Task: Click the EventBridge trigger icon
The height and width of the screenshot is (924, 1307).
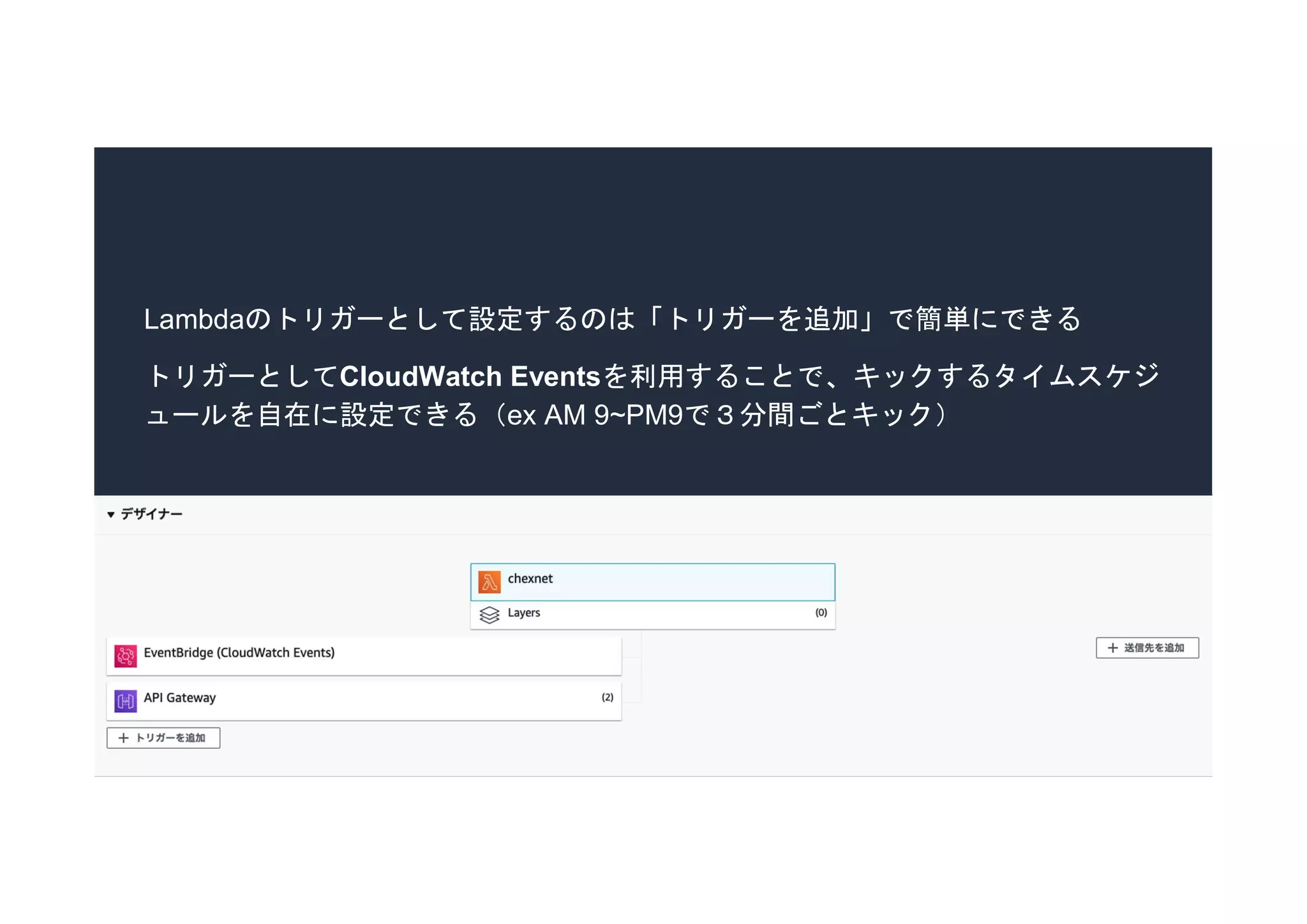Action: (126, 656)
